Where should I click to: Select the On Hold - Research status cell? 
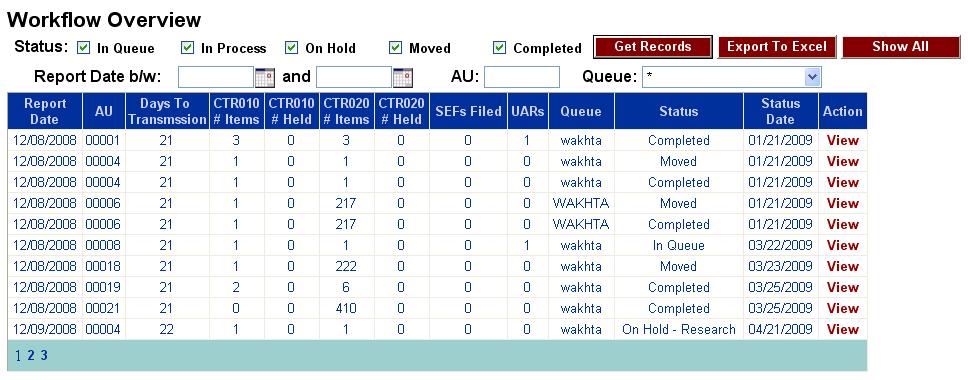678,329
